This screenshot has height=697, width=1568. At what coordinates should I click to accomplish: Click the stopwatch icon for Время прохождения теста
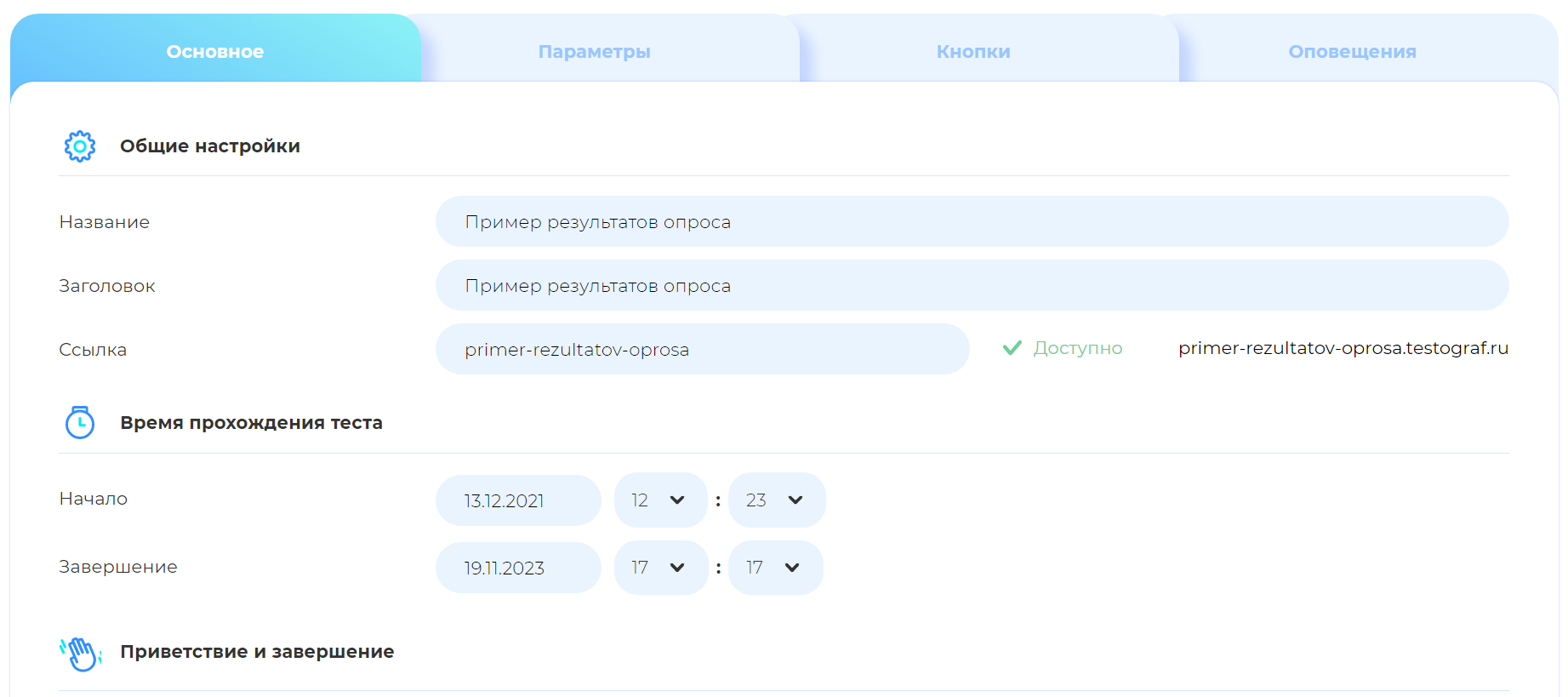tap(80, 422)
